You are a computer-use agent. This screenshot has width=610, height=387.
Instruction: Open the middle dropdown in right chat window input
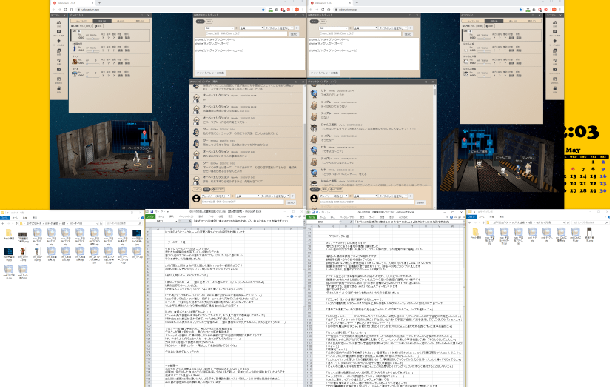pyautogui.click(x=365, y=196)
